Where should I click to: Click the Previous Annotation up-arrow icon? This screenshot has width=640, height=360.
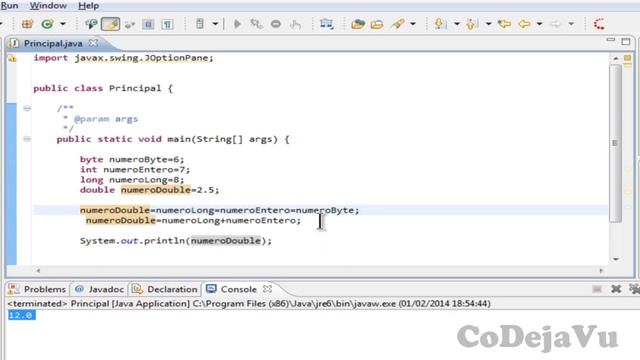pyautogui.click(x=472, y=24)
